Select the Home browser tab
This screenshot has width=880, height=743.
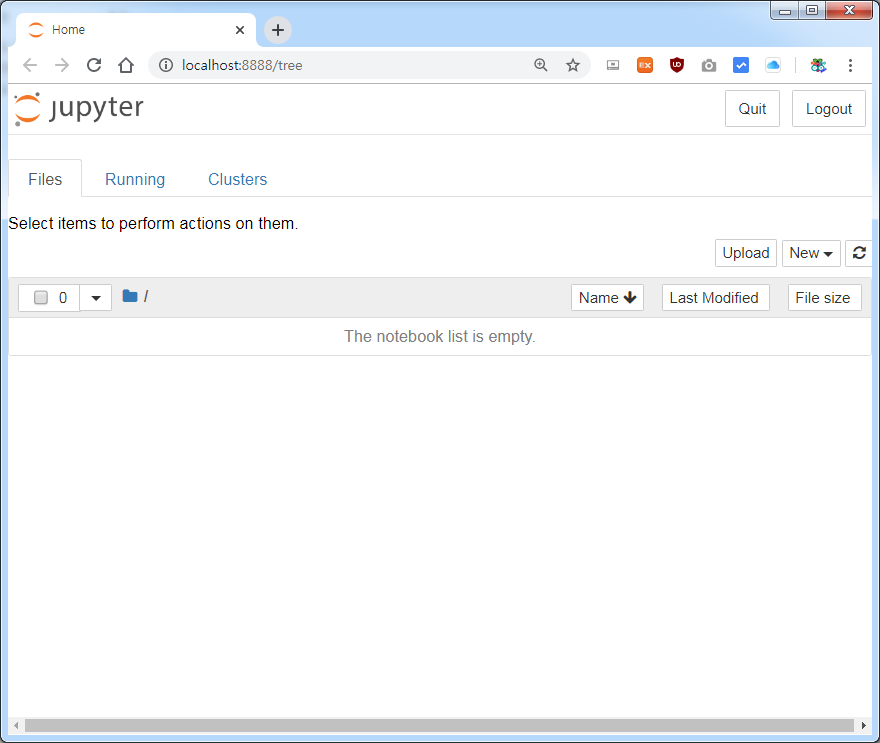136,30
